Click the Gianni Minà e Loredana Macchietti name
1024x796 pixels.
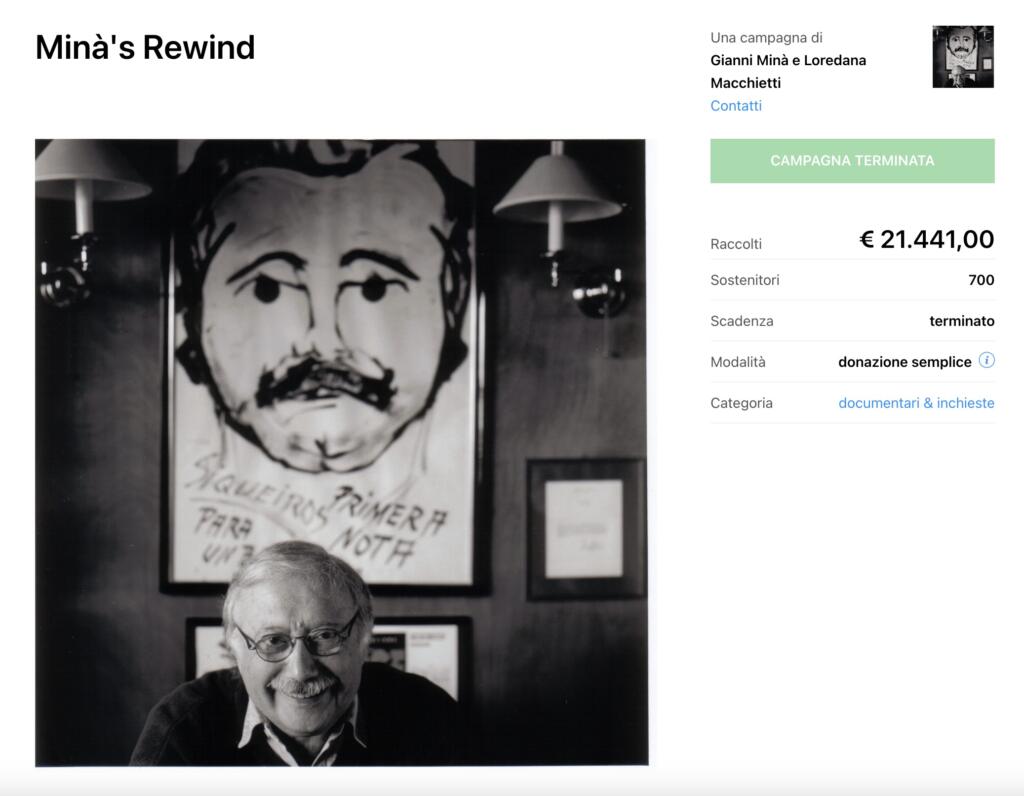pos(788,71)
